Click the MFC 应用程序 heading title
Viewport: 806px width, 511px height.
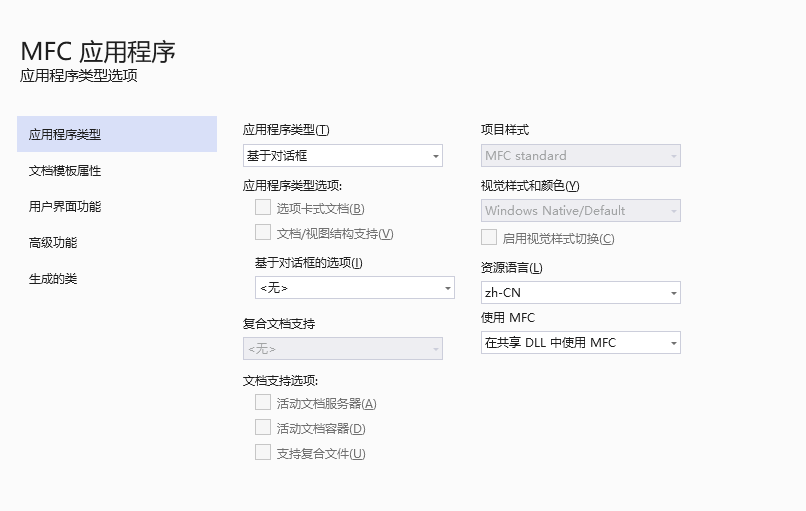click(x=98, y=52)
